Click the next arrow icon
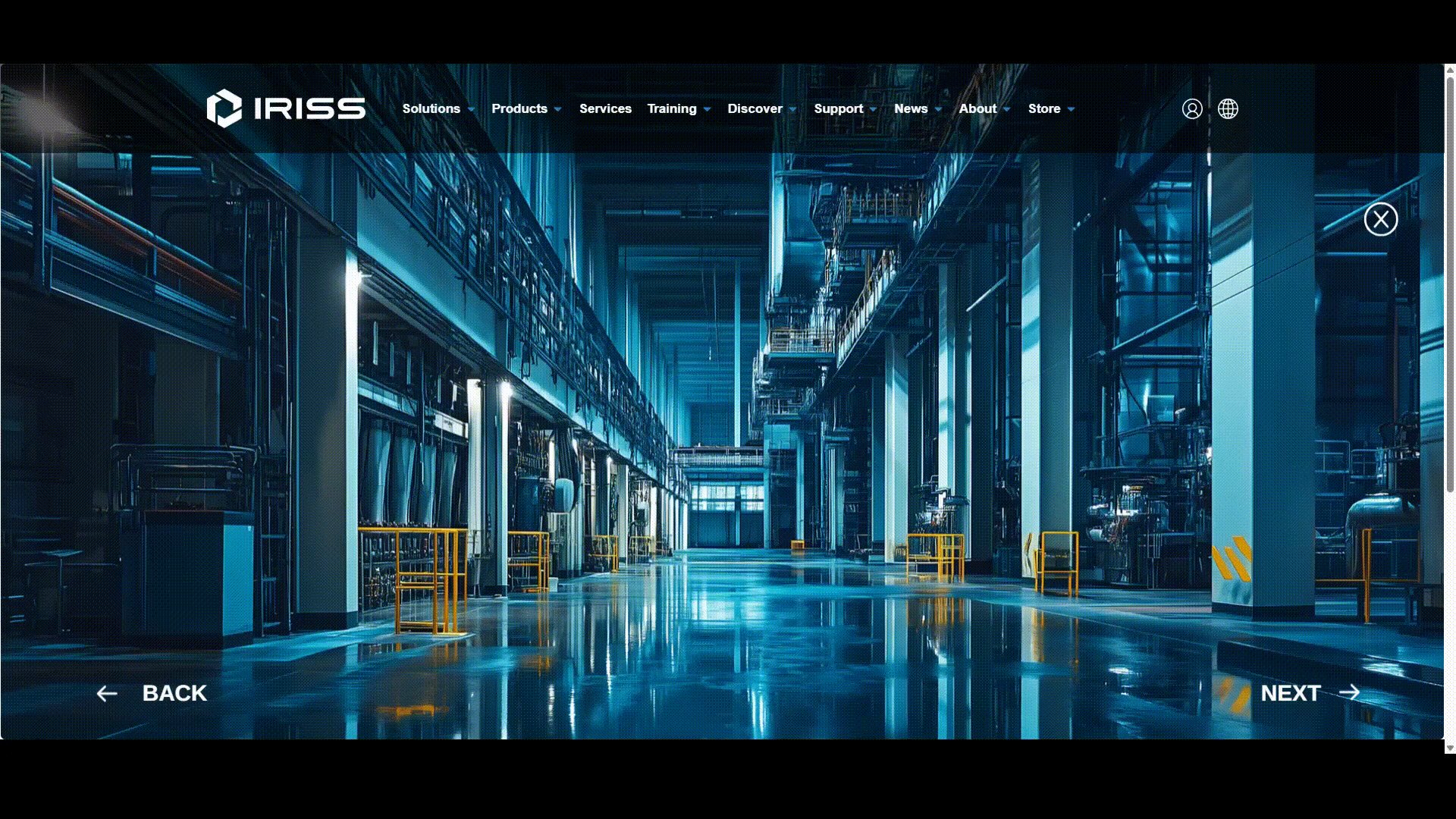1456x819 pixels. click(x=1351, y=692)
